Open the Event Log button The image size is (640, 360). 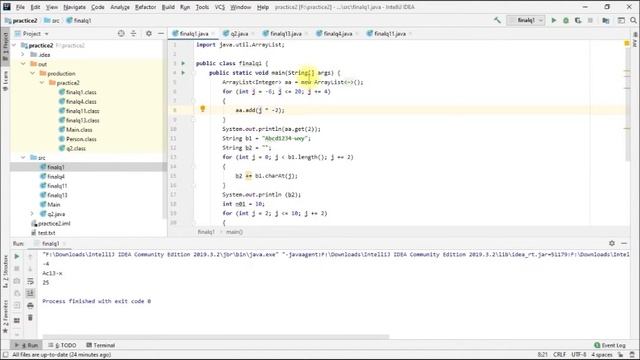[x=609, y=345]
